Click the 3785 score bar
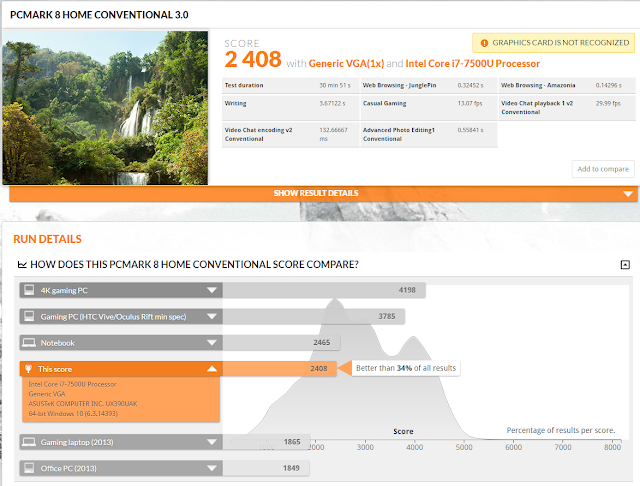 (x=314, y=316)
